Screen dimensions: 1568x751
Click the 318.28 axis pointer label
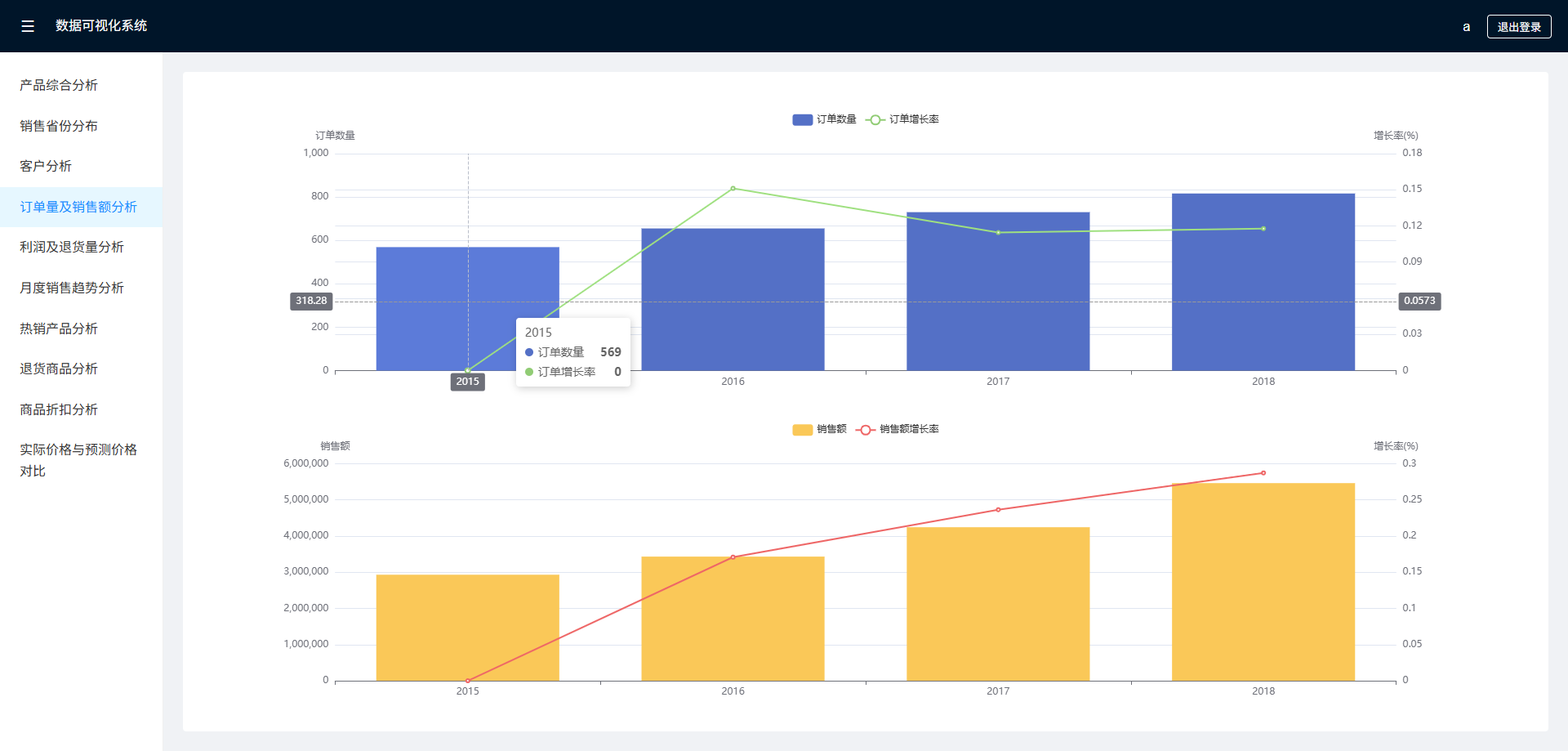click(311, 301)
